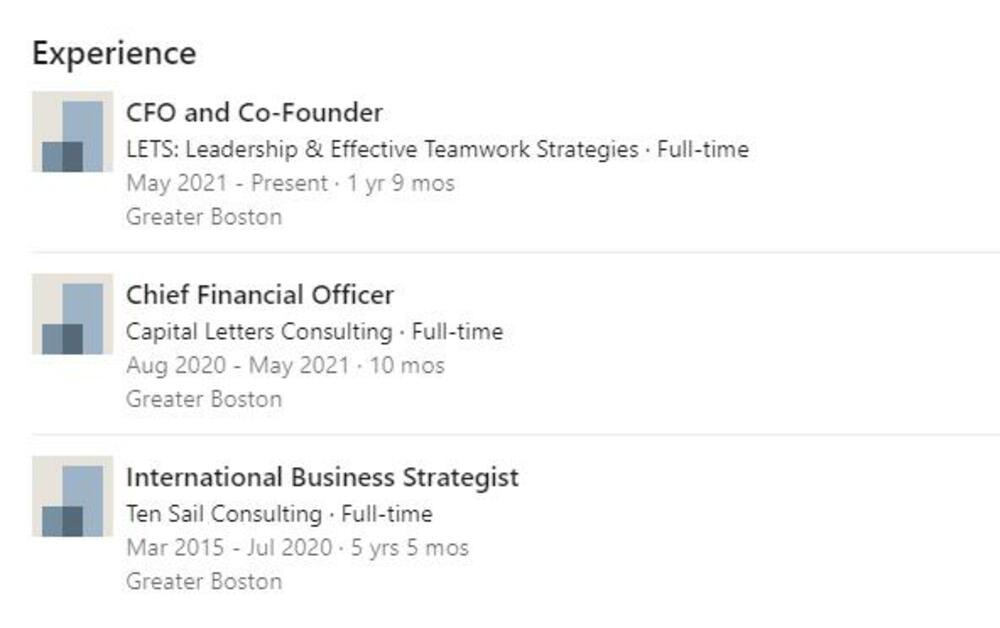The image size is (1000, 628).
Task: Click the Capital Letters Consulting logo icon
Action: 72,314
